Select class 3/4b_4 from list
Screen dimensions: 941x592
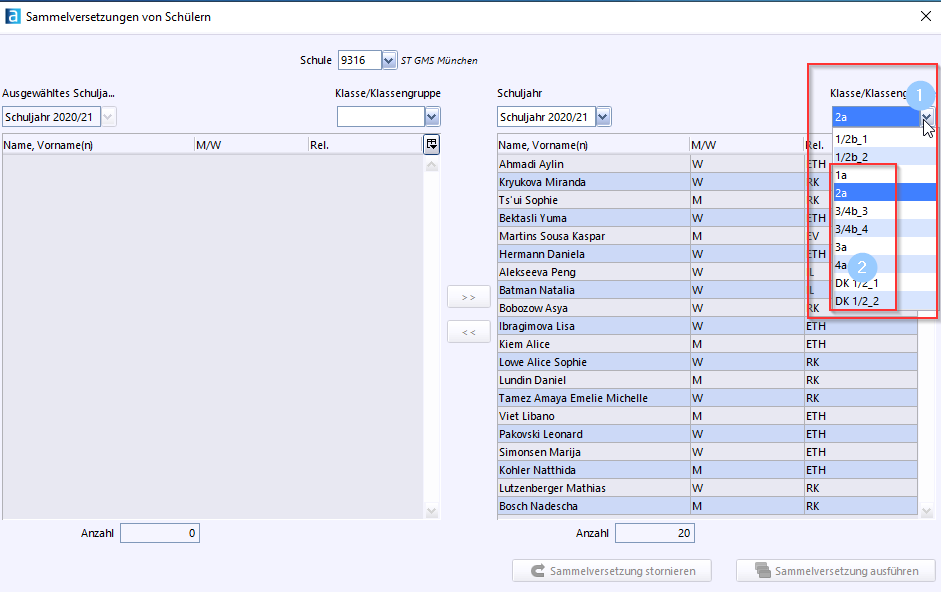pyautogui.click(x=884, y=229)
